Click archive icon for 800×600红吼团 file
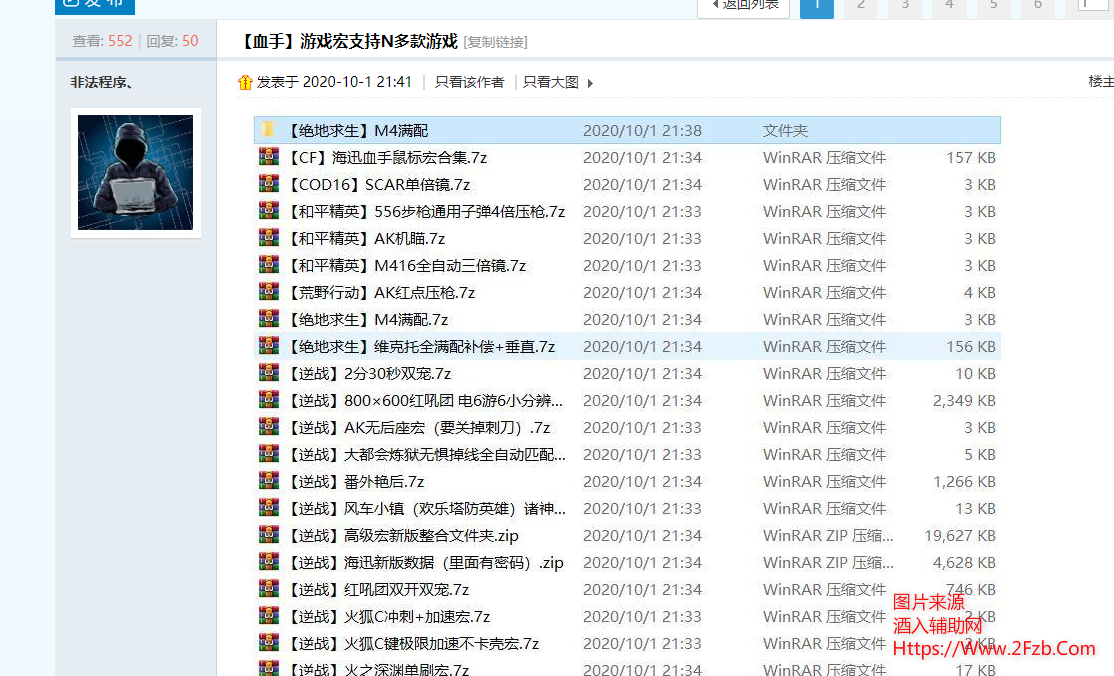 (269, 399)
